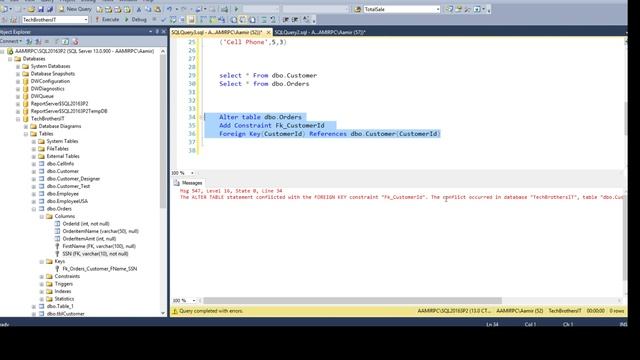Click the Decrease Indent icon
This screenshot has height=360, width=640.
pos(286,20)
